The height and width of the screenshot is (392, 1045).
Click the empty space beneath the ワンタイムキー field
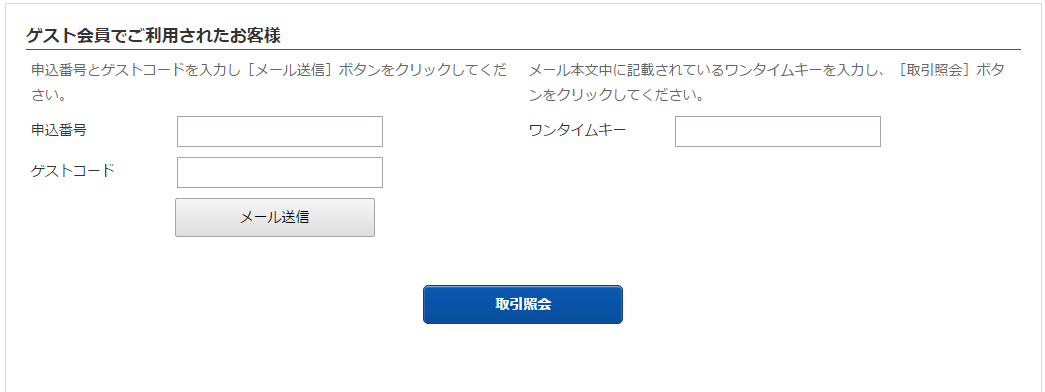click(x=778, y=200)
